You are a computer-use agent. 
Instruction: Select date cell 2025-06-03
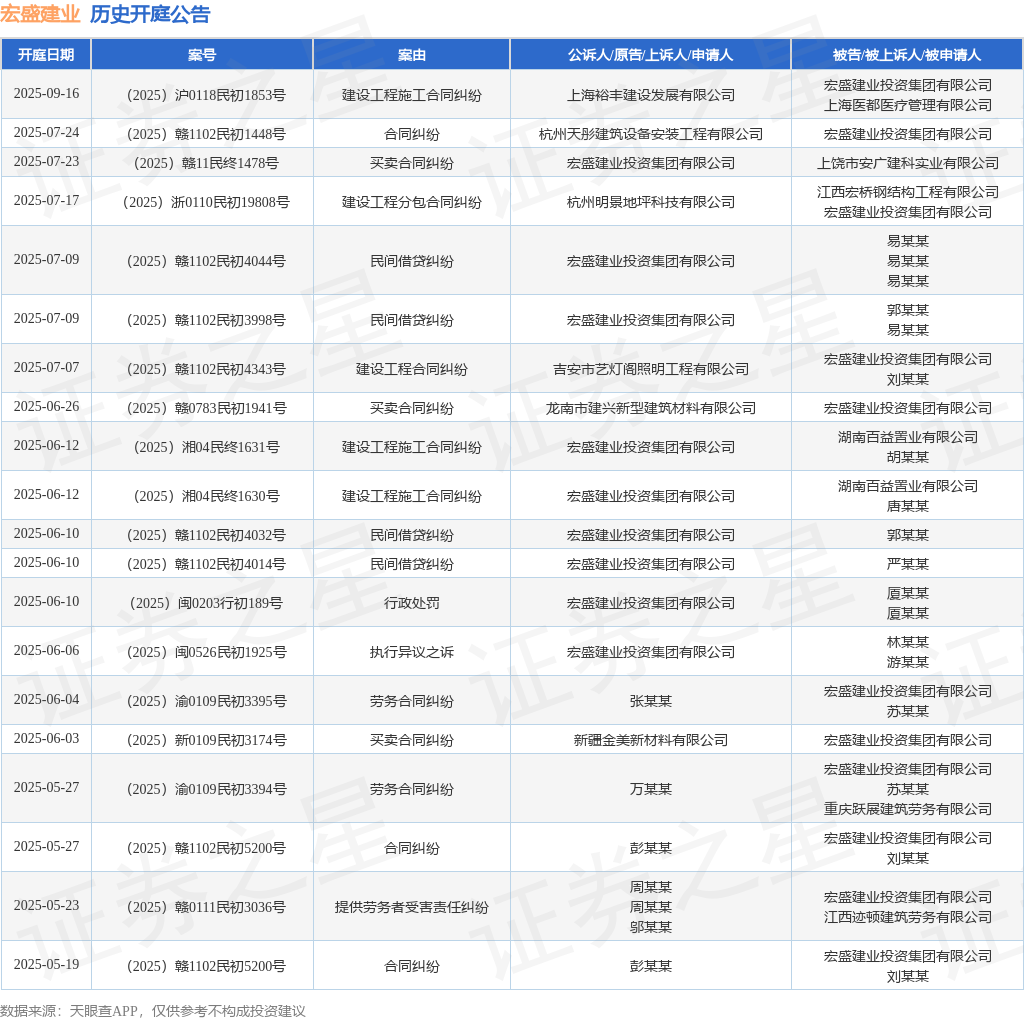pos(46,739)
